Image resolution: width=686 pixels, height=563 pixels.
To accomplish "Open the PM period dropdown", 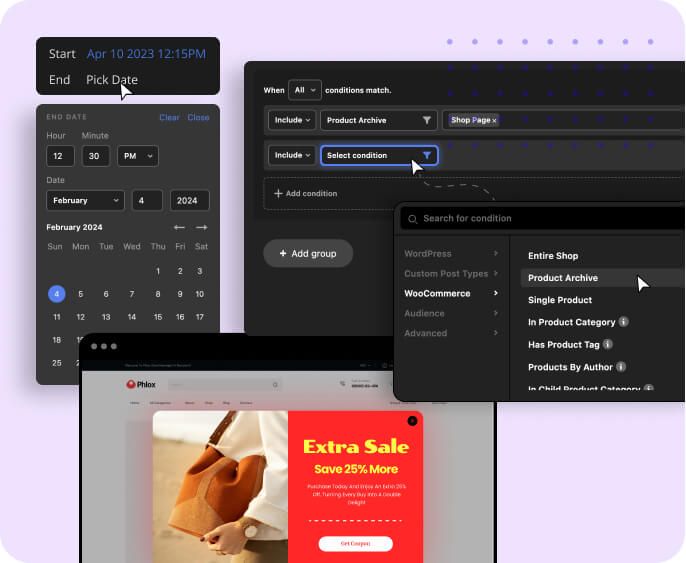I will click(137, 156).
